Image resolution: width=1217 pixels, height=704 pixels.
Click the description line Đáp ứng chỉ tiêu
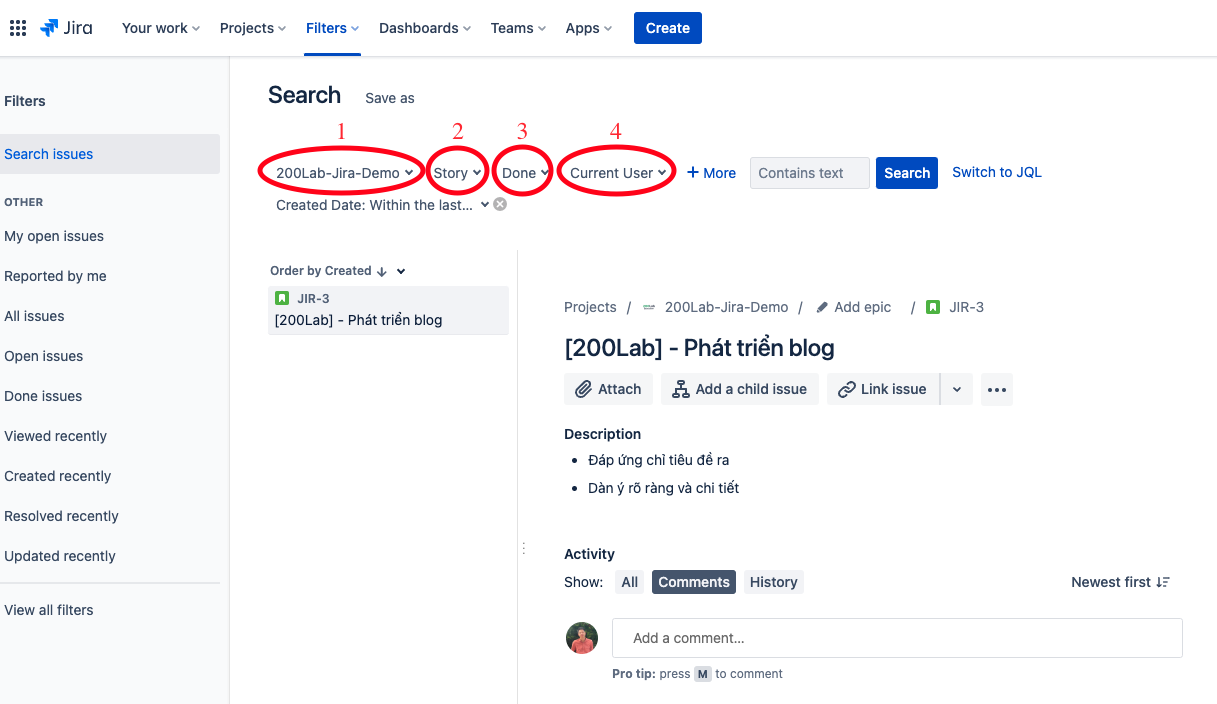coord(659,460)
